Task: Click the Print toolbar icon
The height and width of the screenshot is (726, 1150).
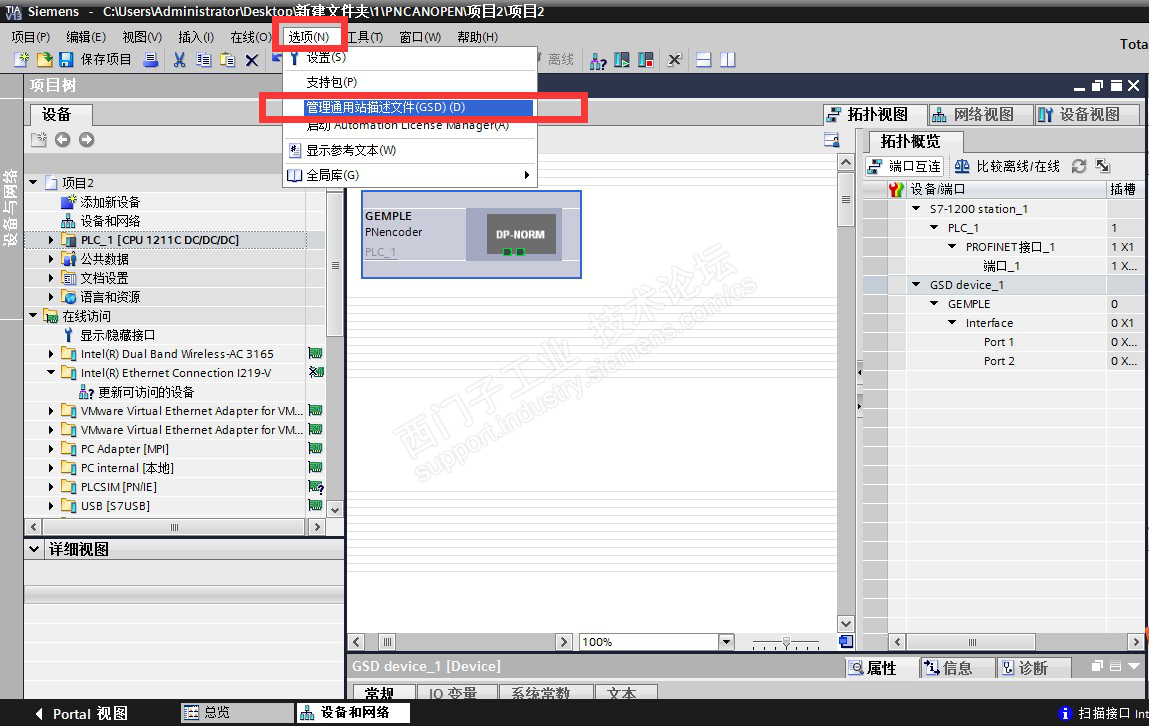Action: pos(151,60)
